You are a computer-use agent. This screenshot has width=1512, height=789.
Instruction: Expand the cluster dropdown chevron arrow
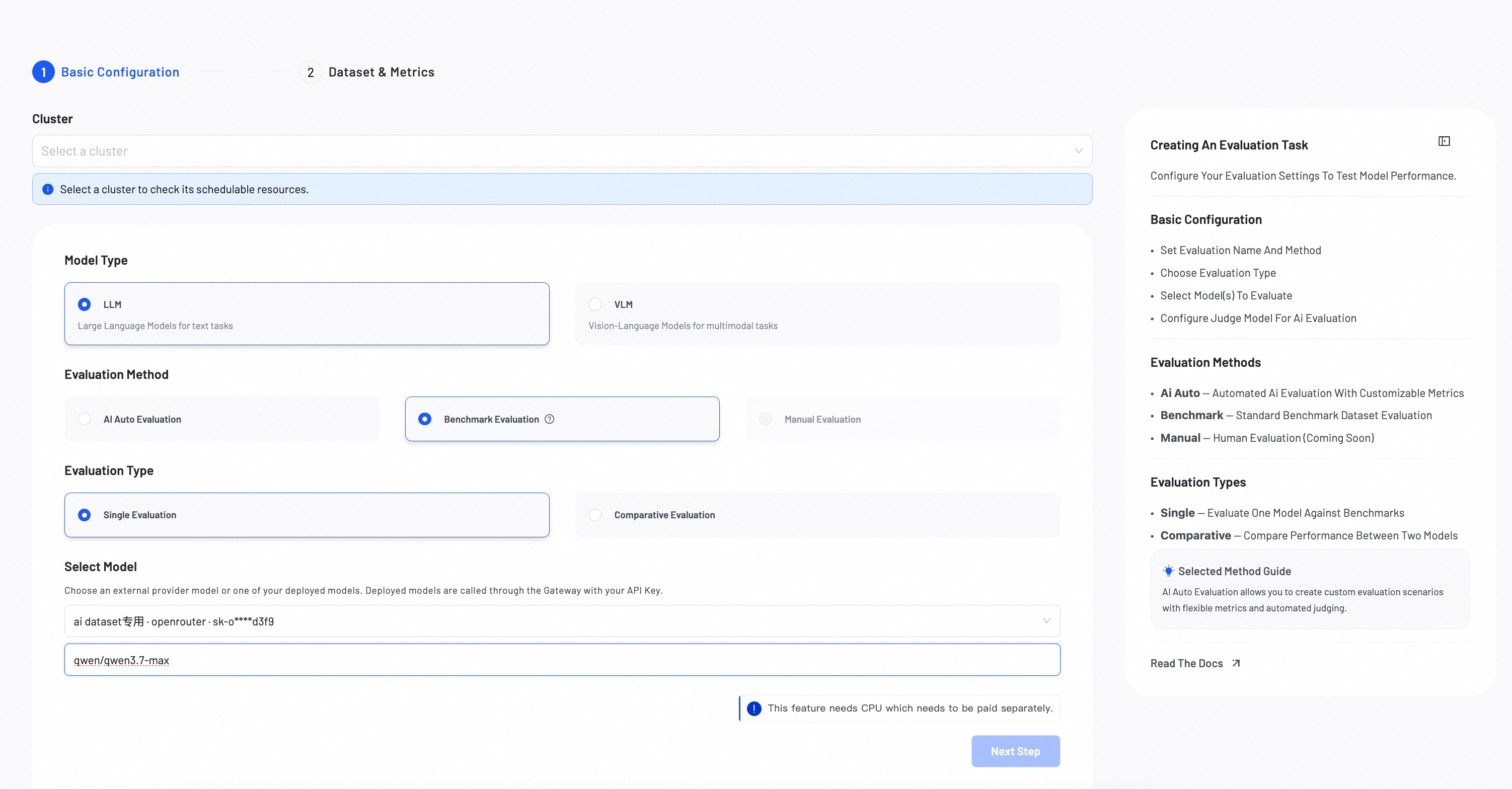coord(1079,151)
